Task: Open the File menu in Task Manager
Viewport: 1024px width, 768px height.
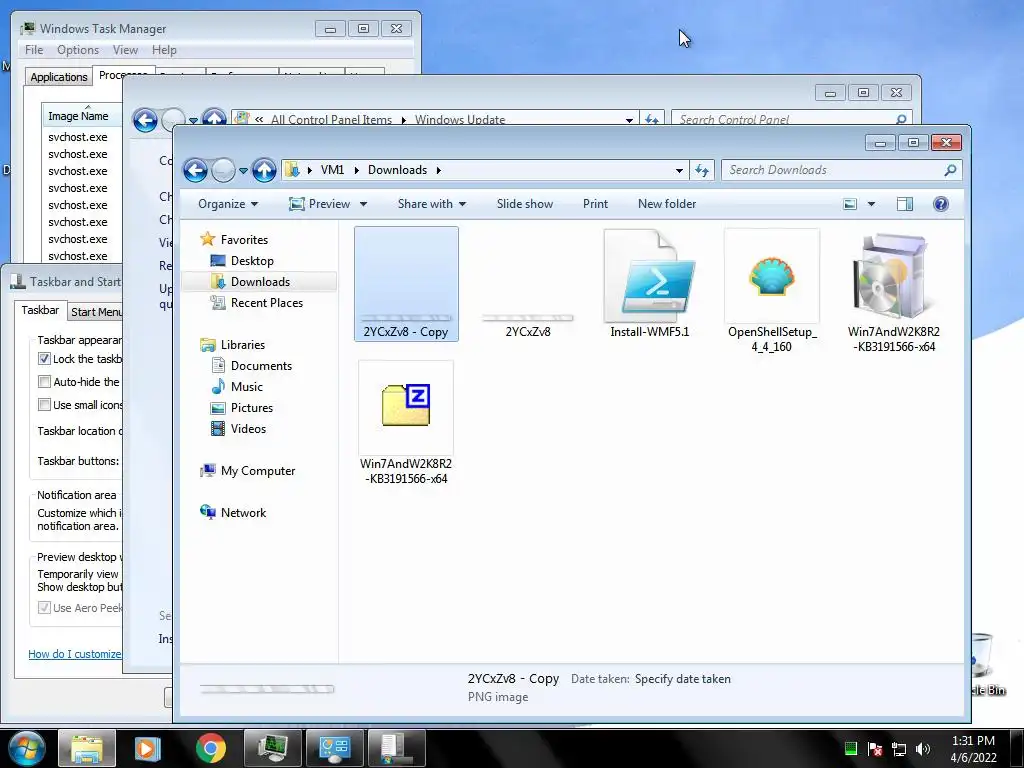Action: (x=34, y=50)
